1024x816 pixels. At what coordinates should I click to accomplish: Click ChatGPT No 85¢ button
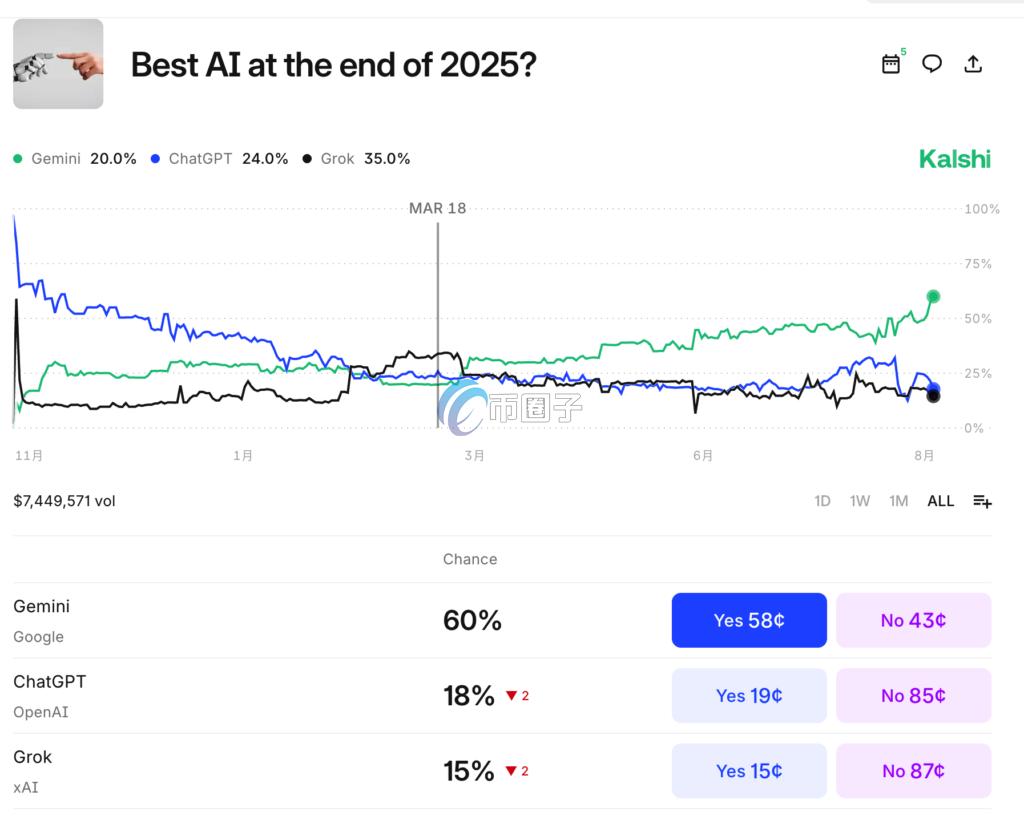913,695
